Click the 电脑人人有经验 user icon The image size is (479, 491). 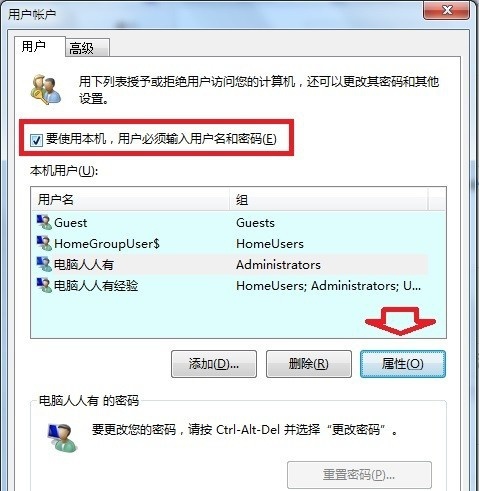[44, 285]
